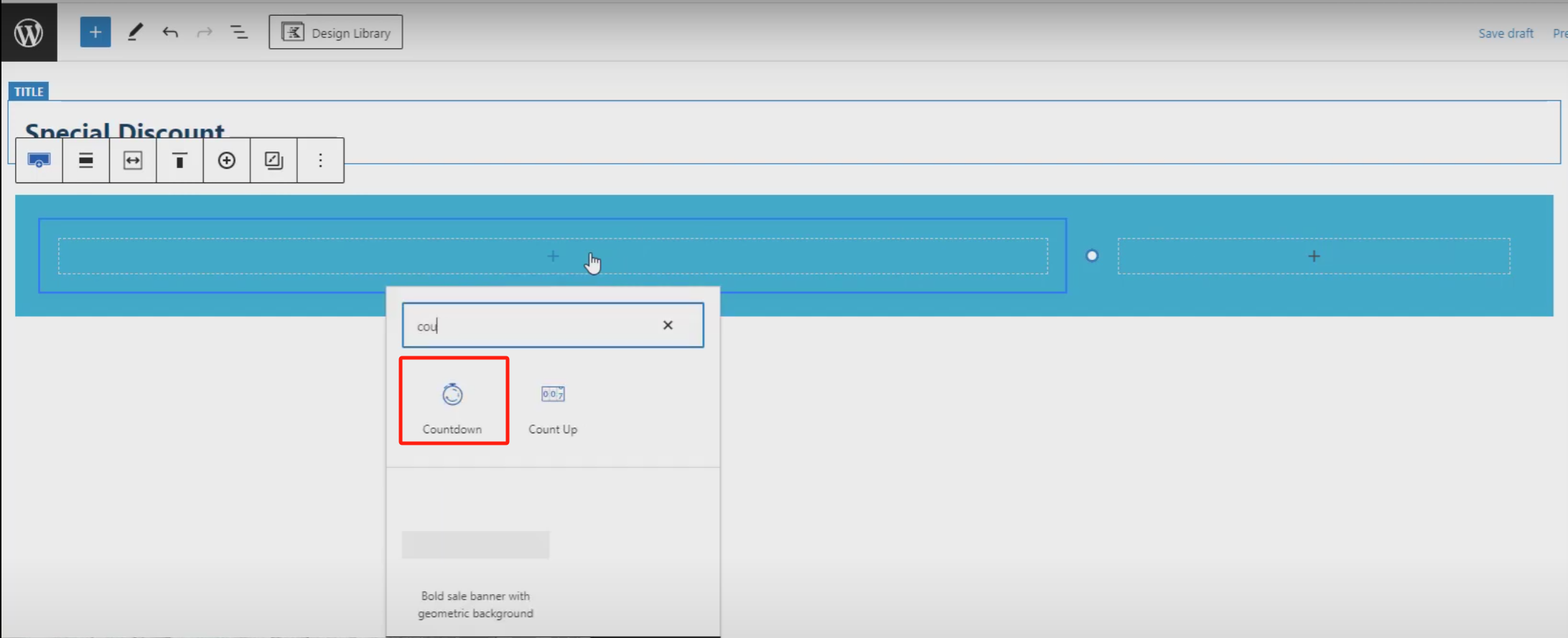Click the Redo arrow icon
This screenshot has width=1568, height=638.
click(x=205, y=32)
